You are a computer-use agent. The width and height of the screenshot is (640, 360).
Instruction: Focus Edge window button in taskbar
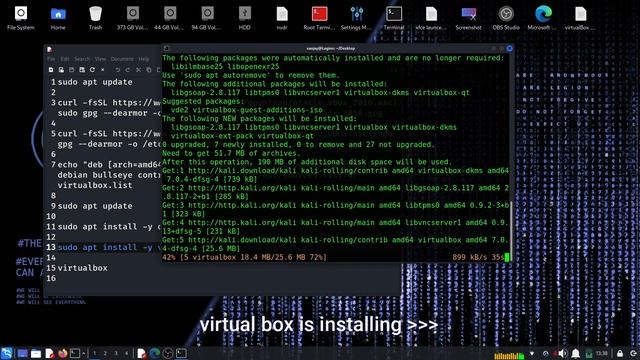coord(154,353)
